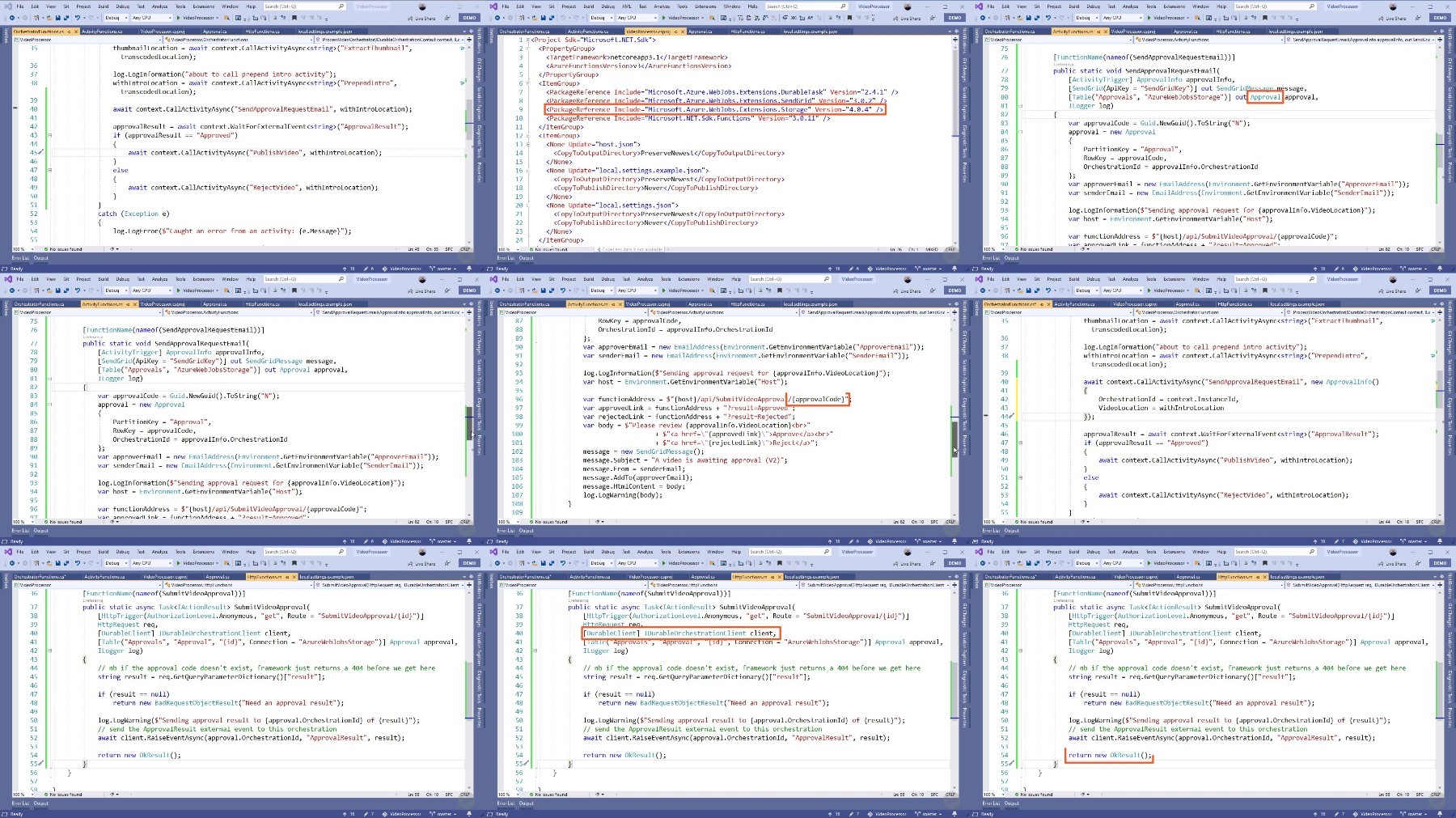The width and height of the screenshot is (1456, 818).
Task: Open VideoProcessor.OrchestratorFunctions class dropdown, top-left window
Action: click(238, 40)
